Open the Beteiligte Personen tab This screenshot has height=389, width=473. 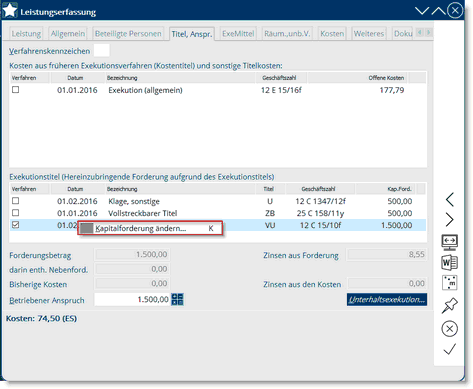(128, 34)
